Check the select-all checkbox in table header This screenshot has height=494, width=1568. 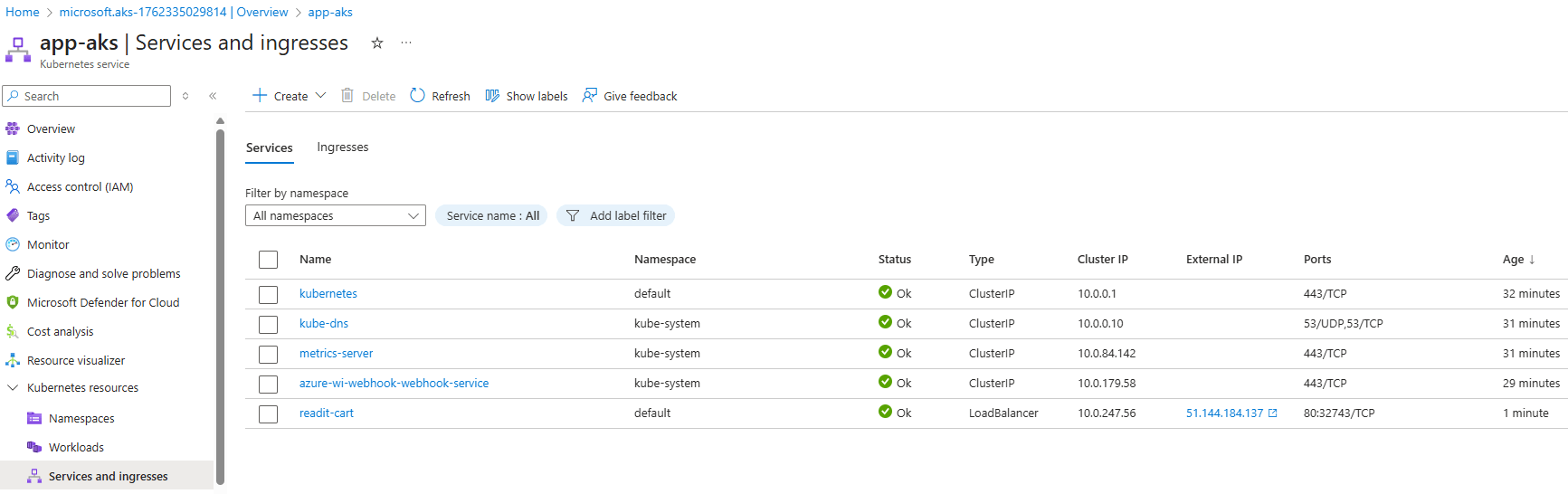click(x=268, y=260)
